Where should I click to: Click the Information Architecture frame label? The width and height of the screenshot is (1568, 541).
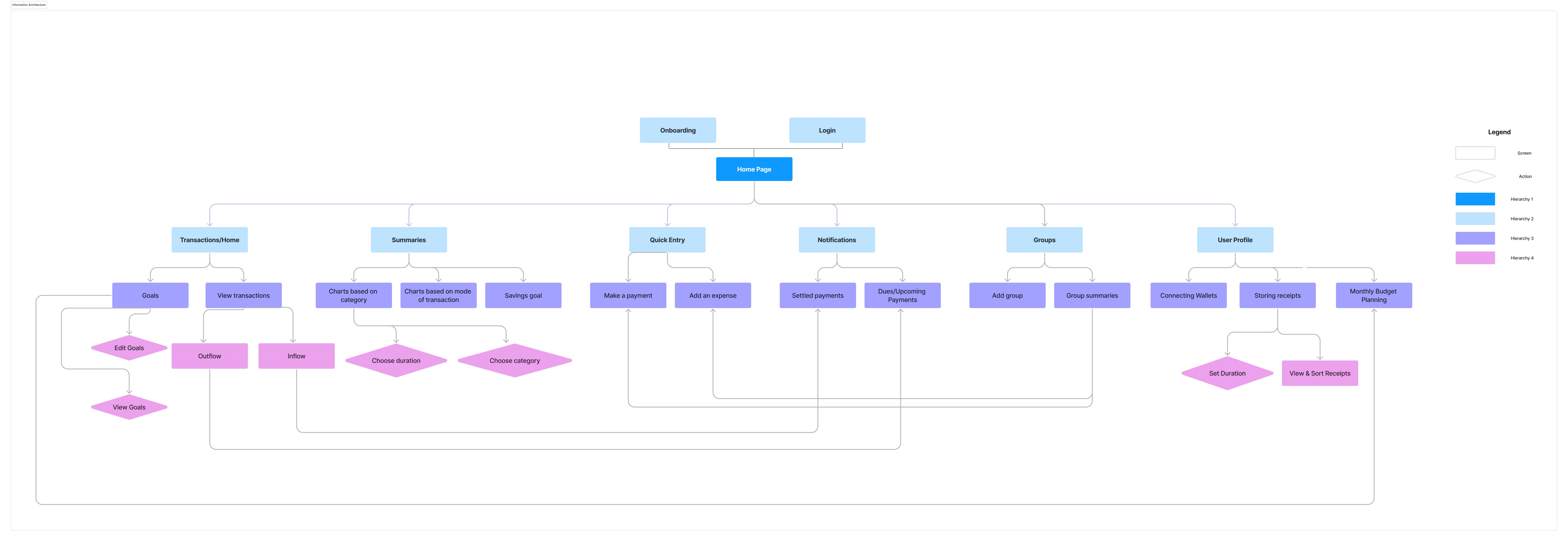(x=29, y=5)
